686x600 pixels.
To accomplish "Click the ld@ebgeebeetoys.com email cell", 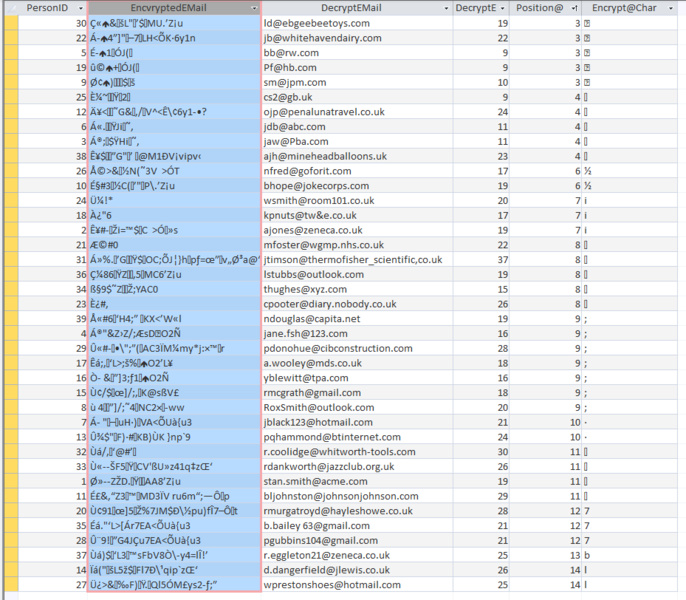I will tap(330, 23).
